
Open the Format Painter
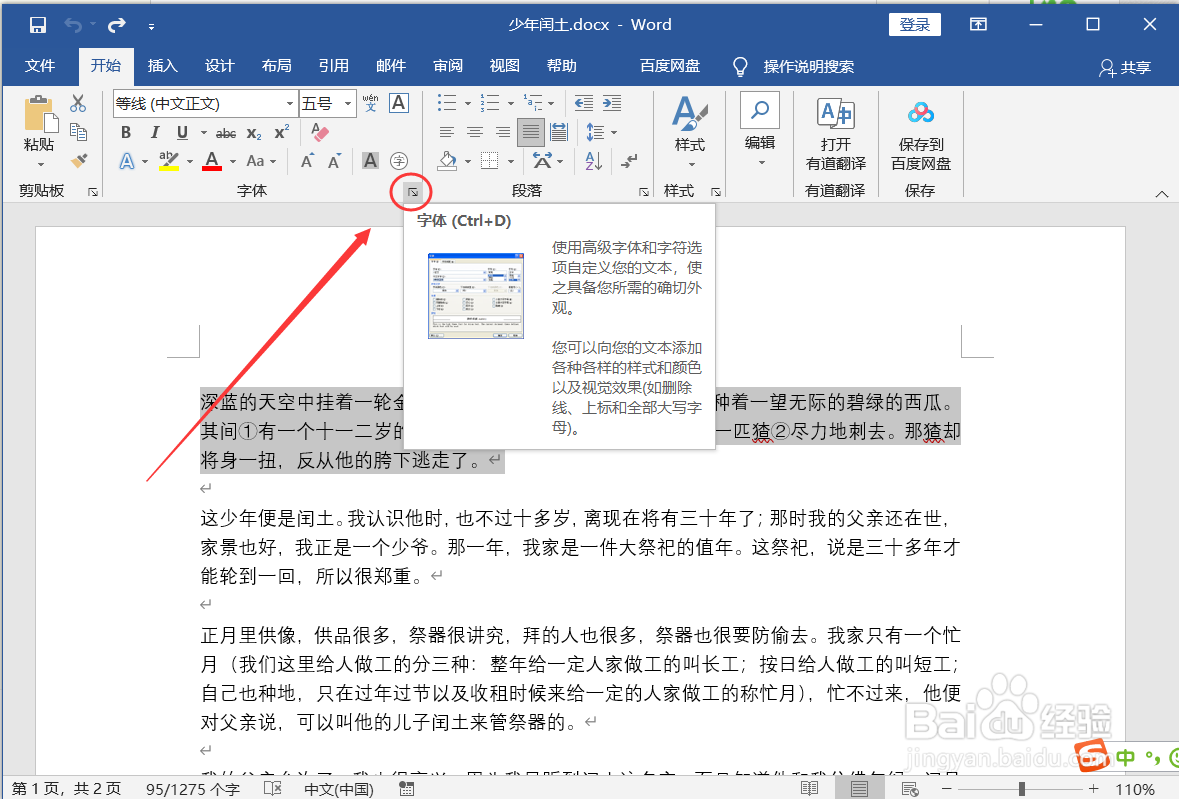pyautogui.click(x=80, y=160)
